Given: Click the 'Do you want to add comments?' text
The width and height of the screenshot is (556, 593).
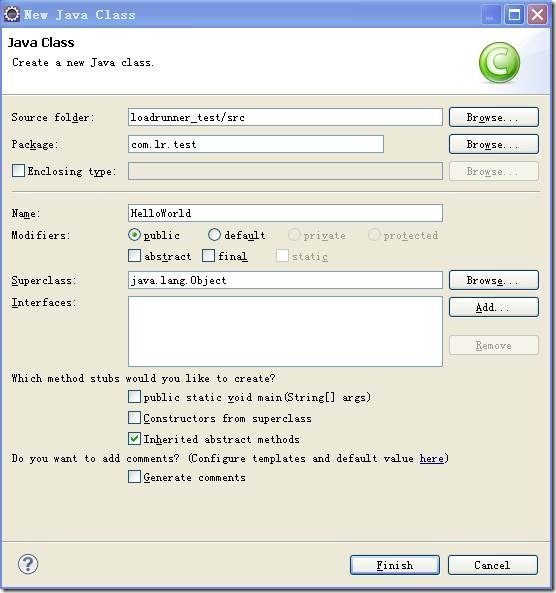Looking at the screenshot, I should pyautogui.click(x=95, y=458).
